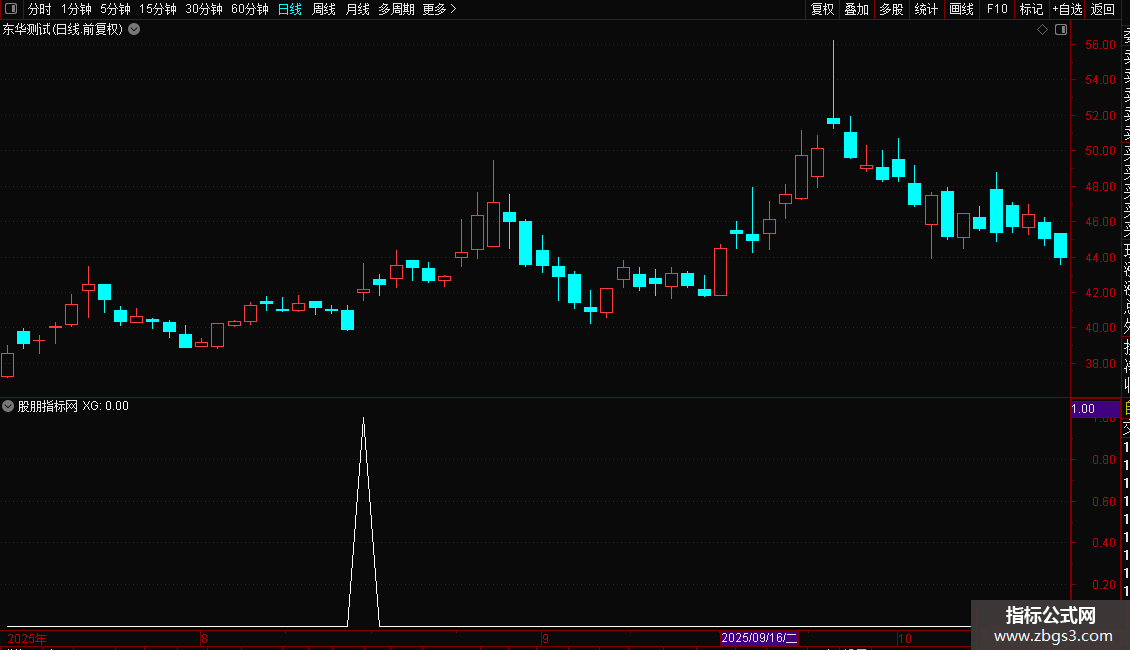
Task: Select the 60分钟 period tab
Action: pos(250,9)
